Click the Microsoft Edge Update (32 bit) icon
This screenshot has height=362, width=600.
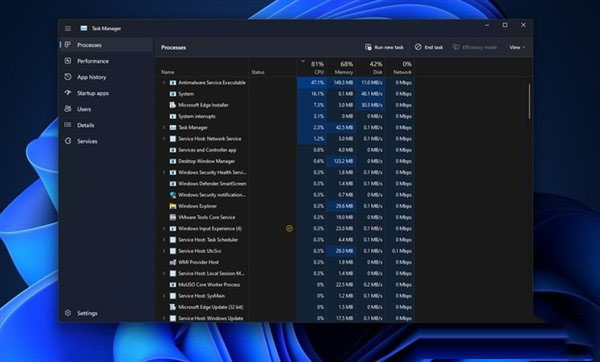(173, 307)
